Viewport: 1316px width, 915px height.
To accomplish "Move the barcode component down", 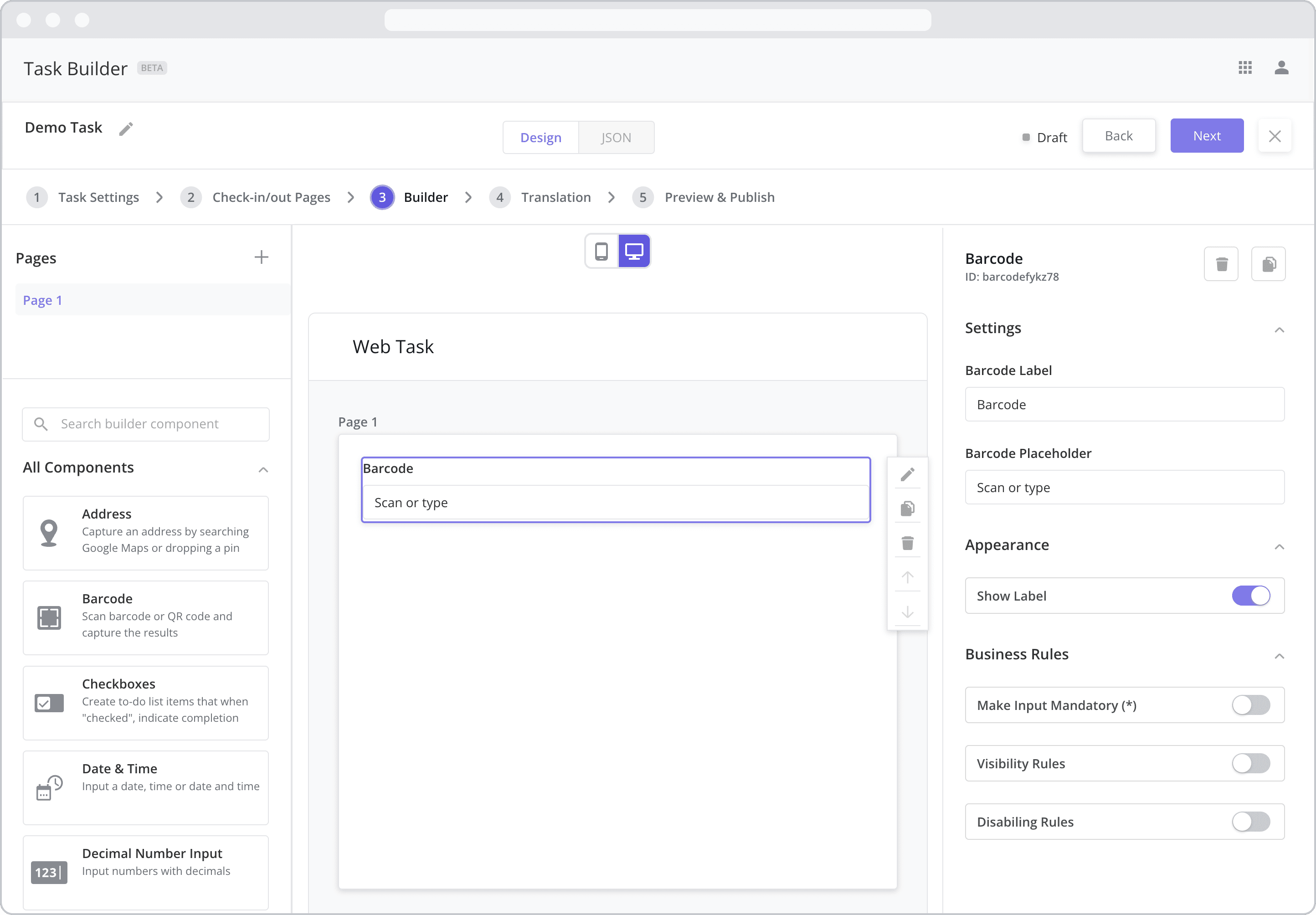I will pyautogui.click(x=907, y=612).
